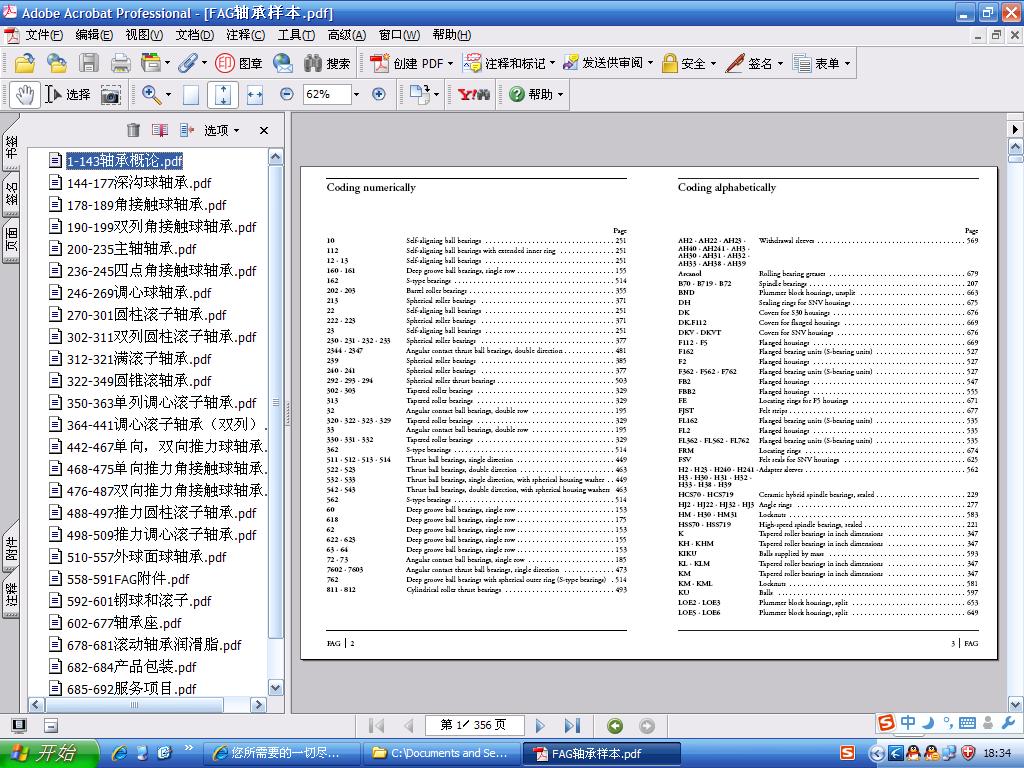Close the bookmarks navigation panel
This screenshot has height=768, width=1024.
[x=264, y=131]
